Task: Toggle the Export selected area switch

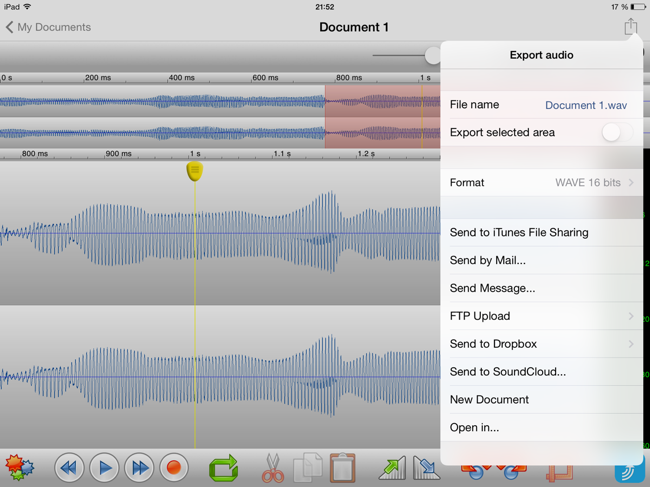Action: pyautogui.click(x=617, y=133)
